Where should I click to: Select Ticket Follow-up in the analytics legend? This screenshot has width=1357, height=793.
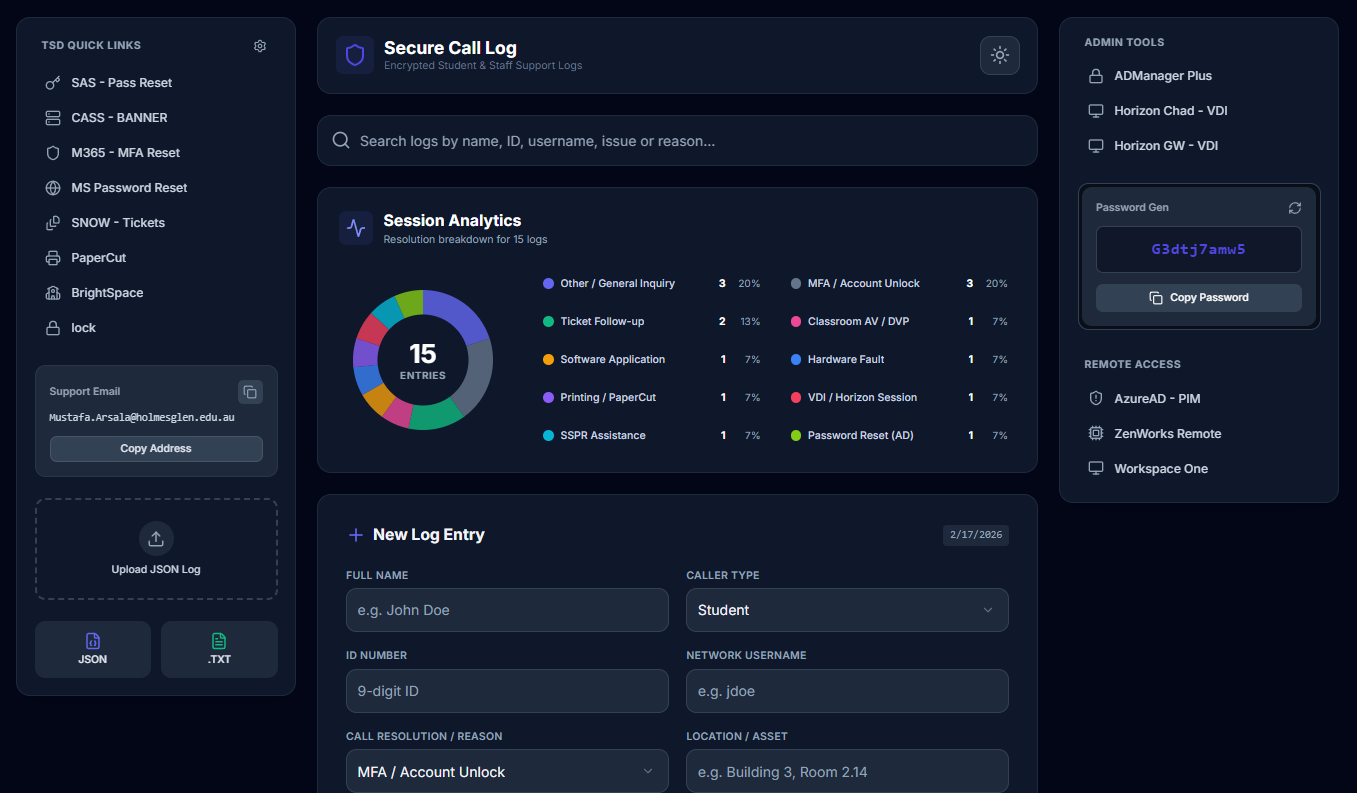(x=604, y=321)
